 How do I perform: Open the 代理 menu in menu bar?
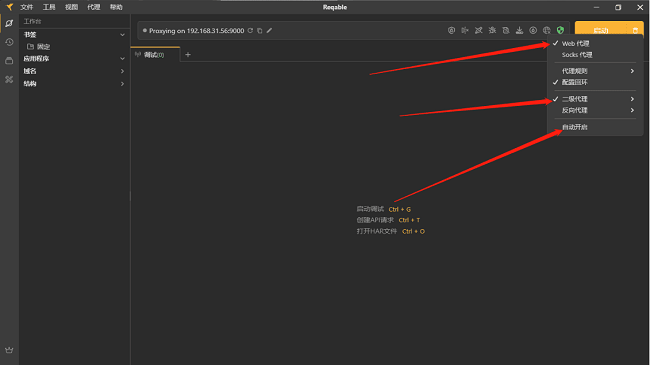(x=94, y=7)
